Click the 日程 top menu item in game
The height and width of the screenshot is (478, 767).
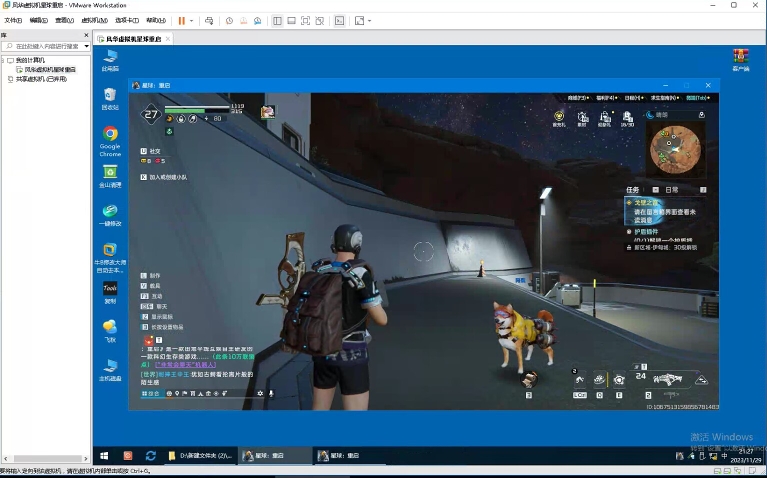click(x=633, y=98)
